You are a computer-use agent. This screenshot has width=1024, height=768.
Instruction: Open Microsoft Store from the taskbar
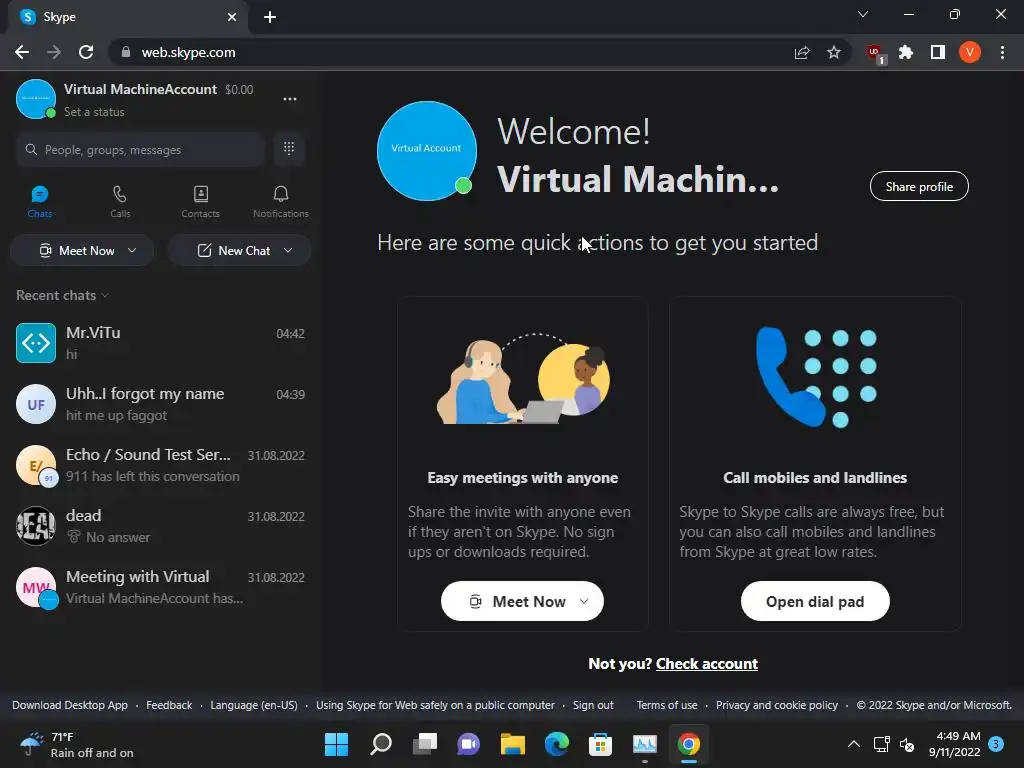(601, 744)
